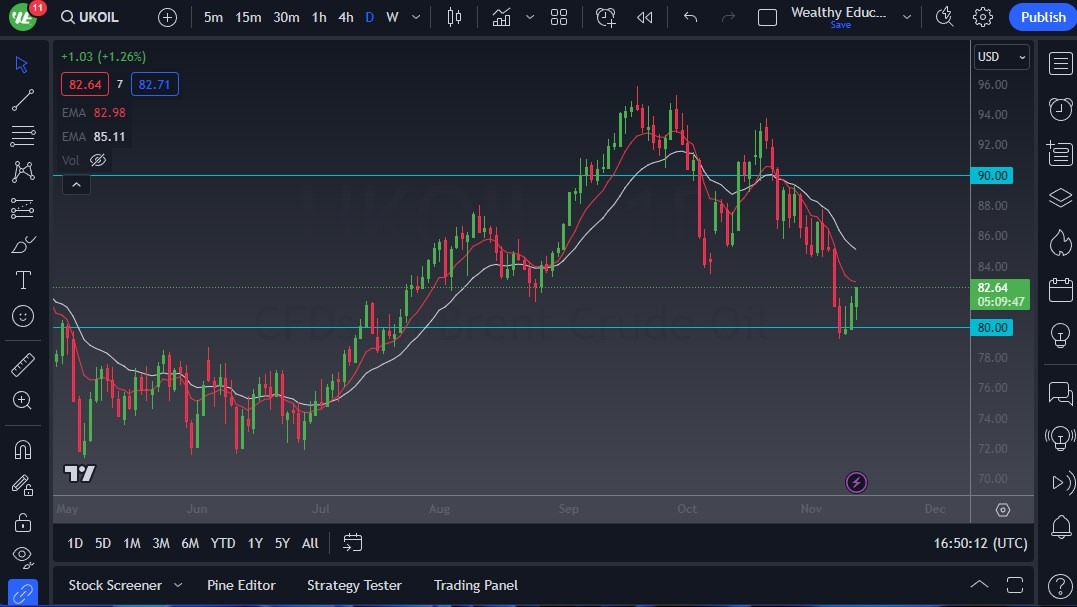This screenshot has height=607, width=1077.
Task: Lock all drawing tools
Action: point(24,521)
